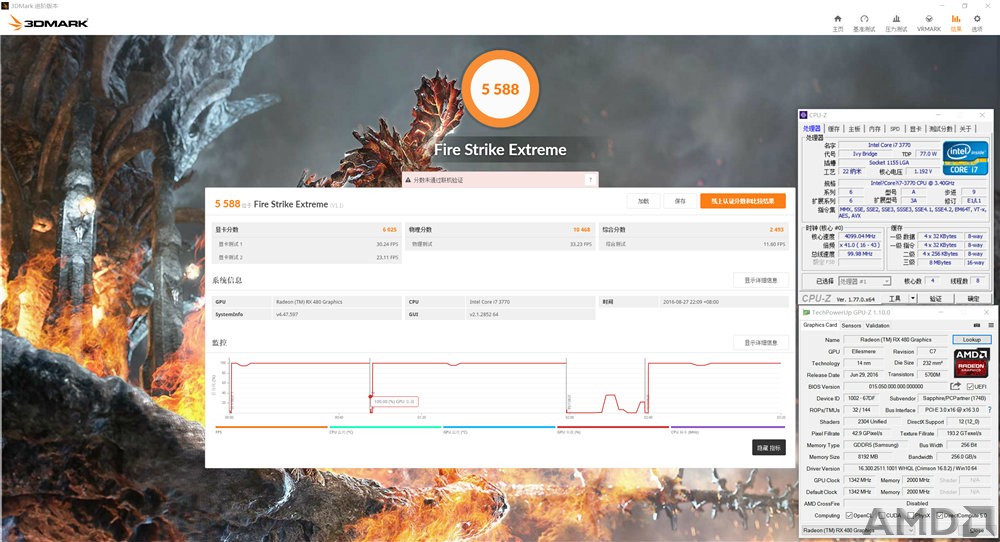Click the purple CPU frequency legend bar
The image size is (1000, 542).
point(728,427)
